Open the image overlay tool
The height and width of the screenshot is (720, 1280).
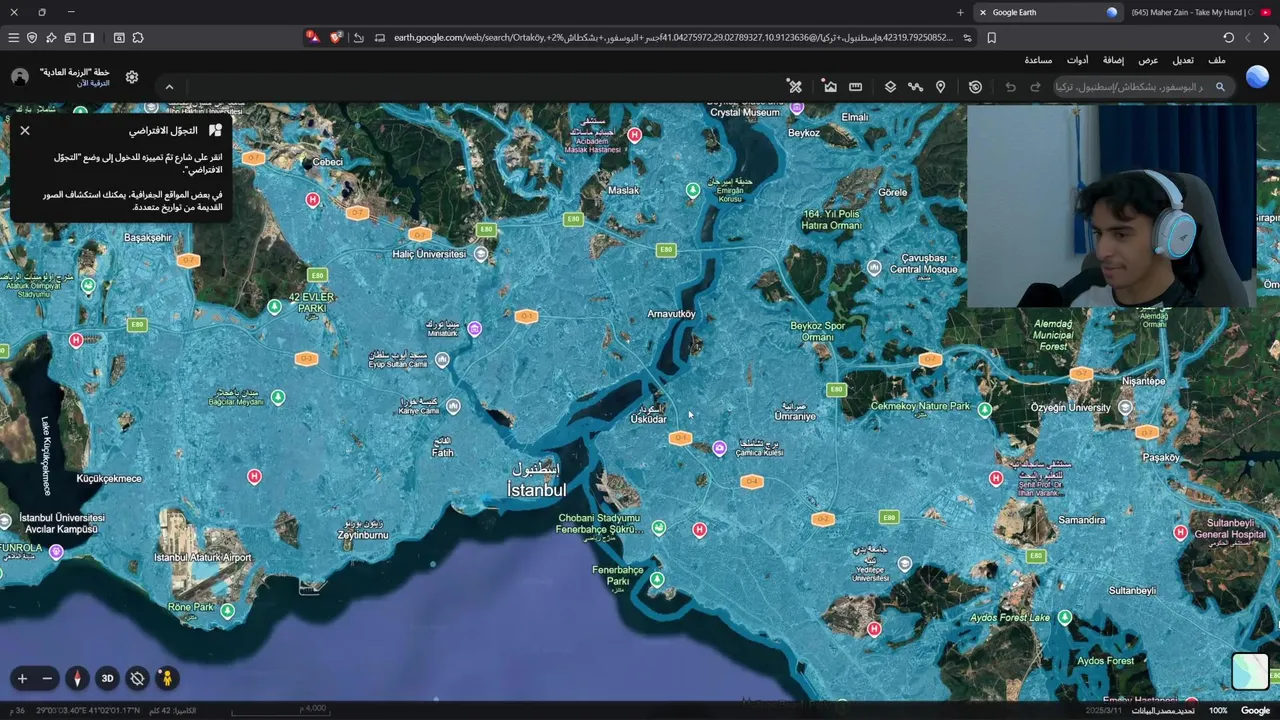[x=830, y=87]
